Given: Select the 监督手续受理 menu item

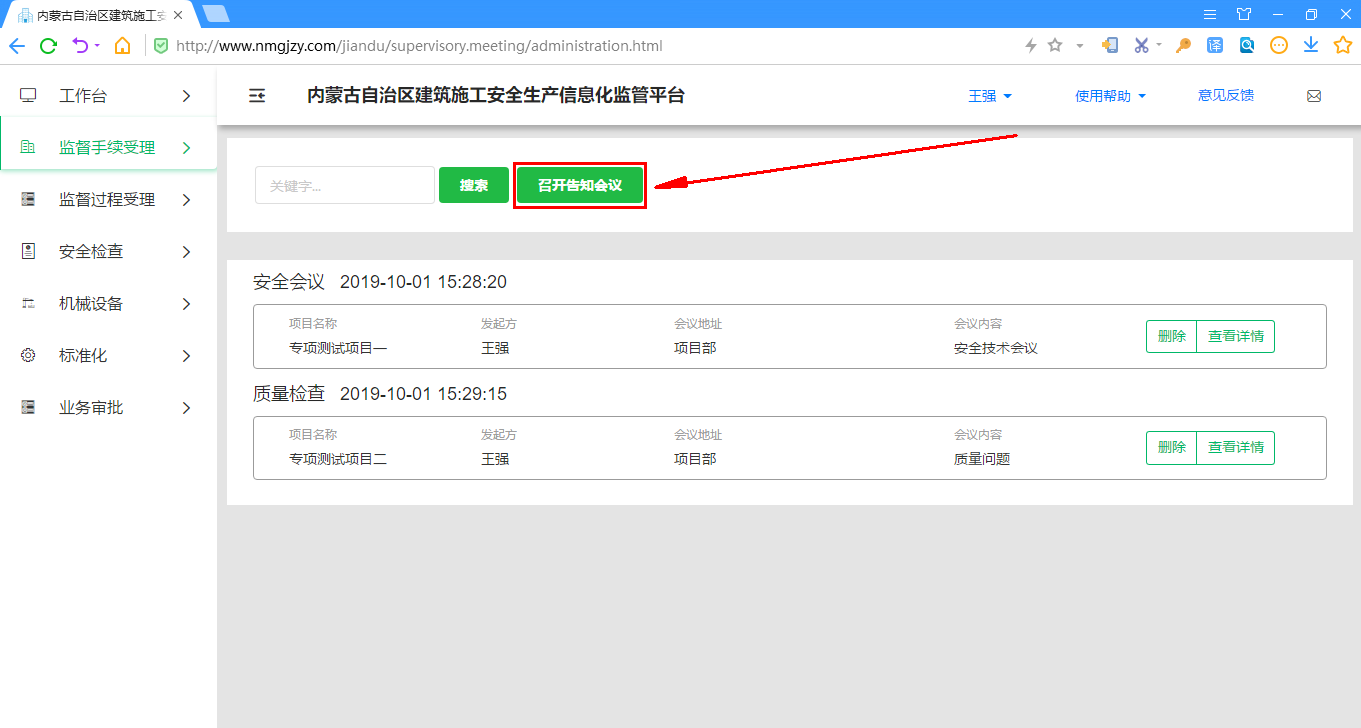Looking at the screenshot, I should click(108, 148).
